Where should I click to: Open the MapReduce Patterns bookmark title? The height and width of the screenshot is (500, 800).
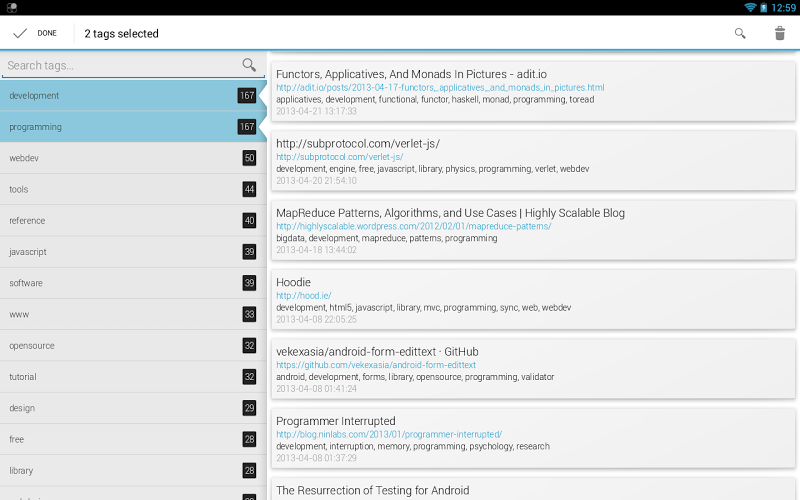[450, 213]
